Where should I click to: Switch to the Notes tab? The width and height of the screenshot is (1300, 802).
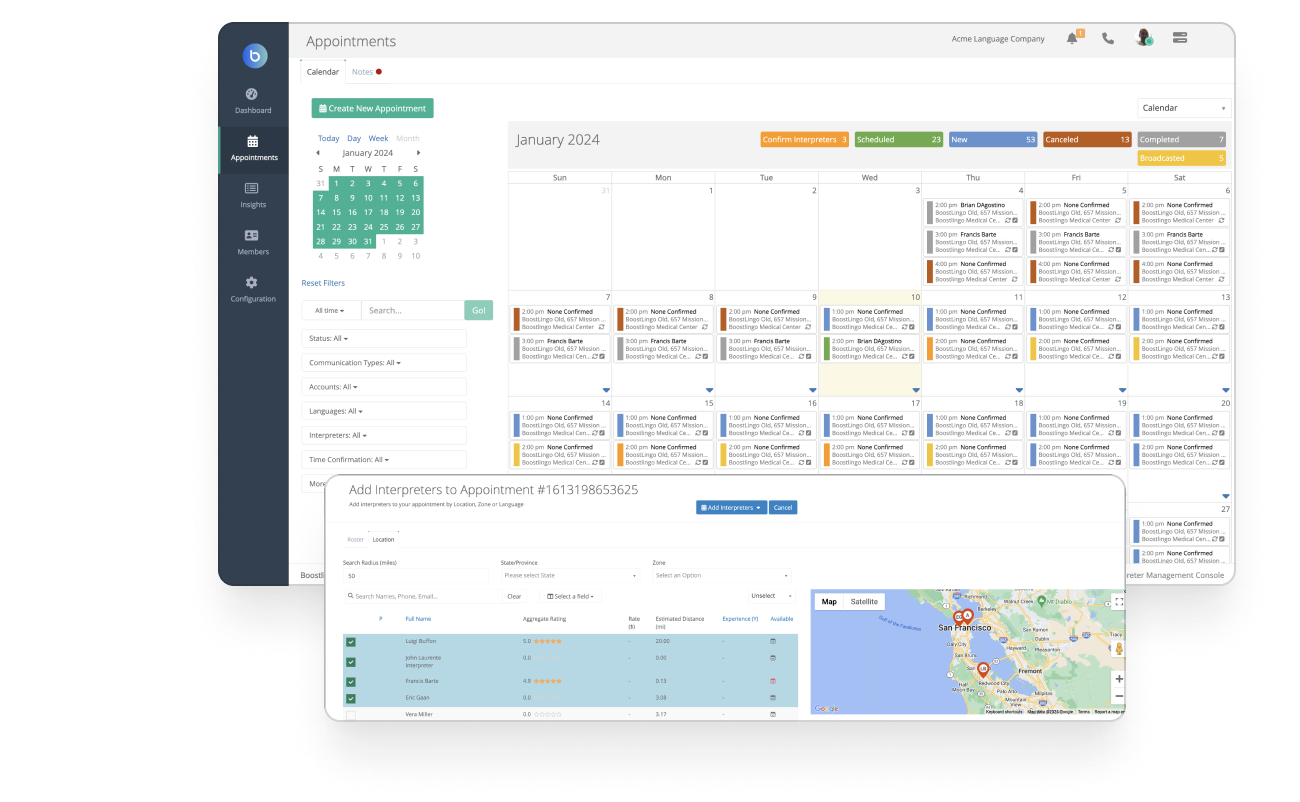pyautogui.click(x=360, y=71)
